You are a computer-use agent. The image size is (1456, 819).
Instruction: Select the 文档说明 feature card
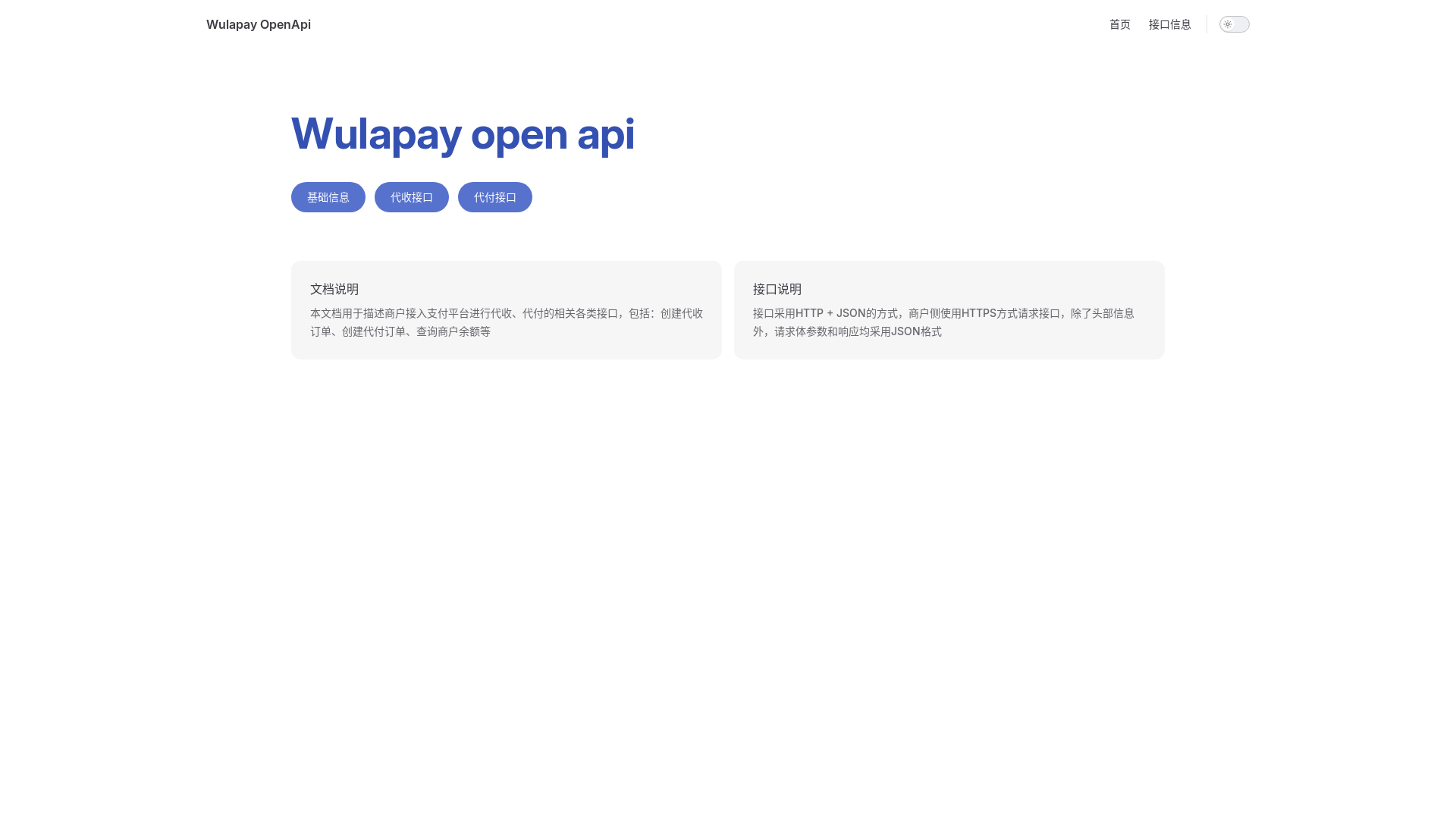[x=507, y=310]
